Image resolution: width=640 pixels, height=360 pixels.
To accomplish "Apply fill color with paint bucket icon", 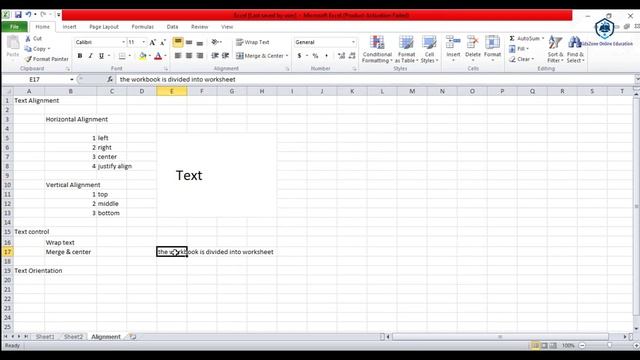I will (142, 56).
